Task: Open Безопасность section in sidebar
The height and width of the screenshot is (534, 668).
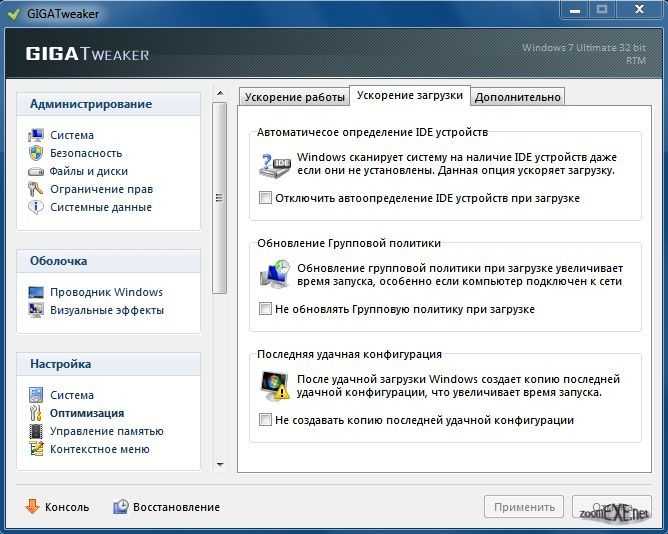Action: click(x=86, y=153)
